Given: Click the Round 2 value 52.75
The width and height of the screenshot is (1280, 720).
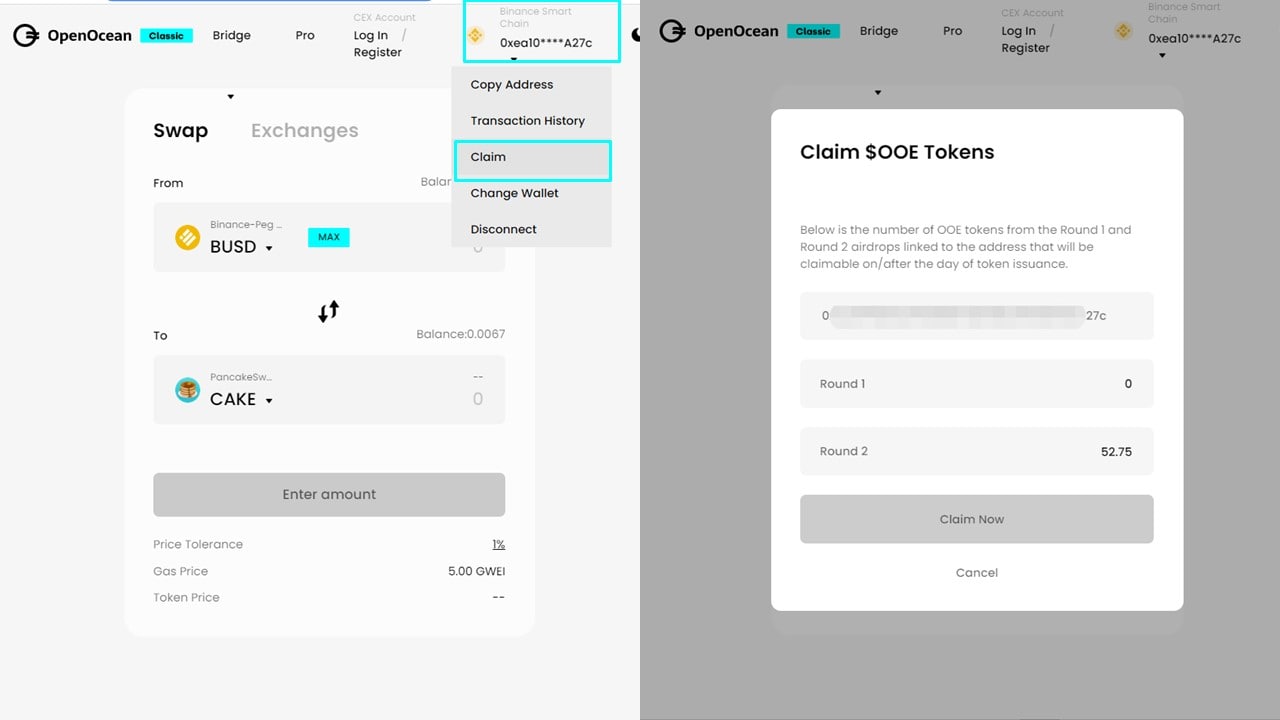Looking at the screenshot, I should point(1116,452).
